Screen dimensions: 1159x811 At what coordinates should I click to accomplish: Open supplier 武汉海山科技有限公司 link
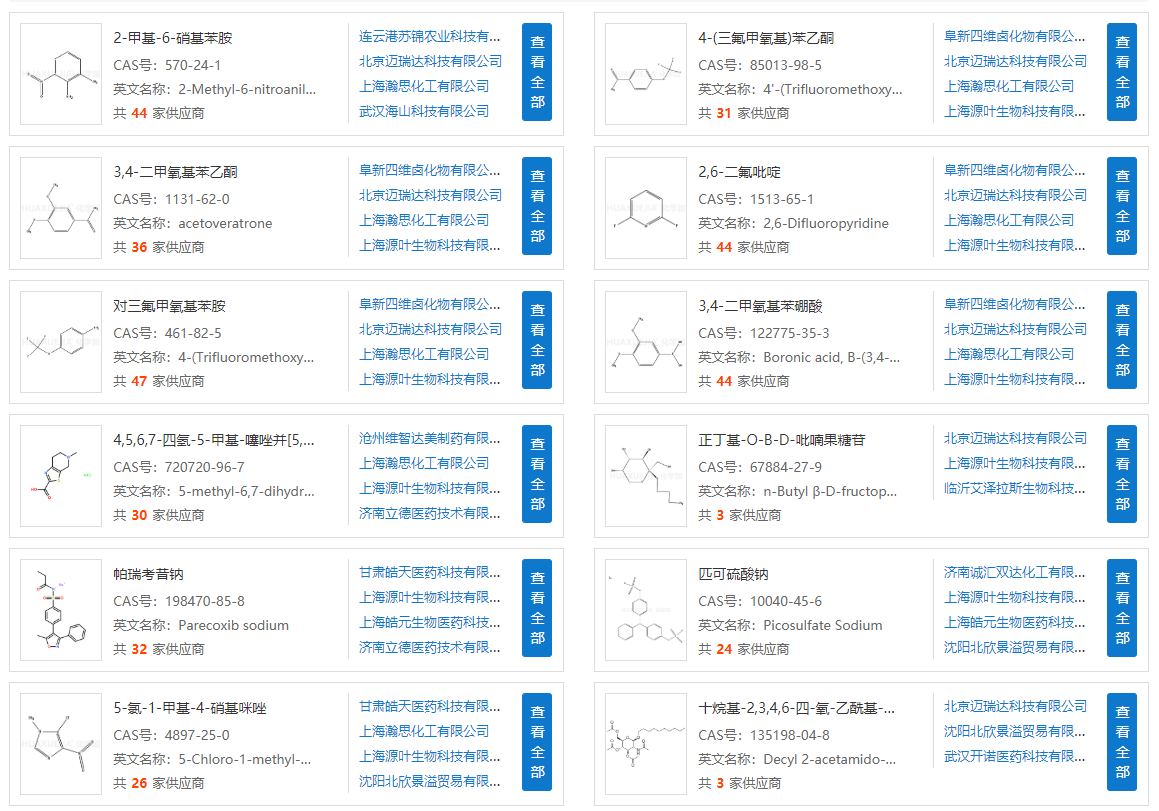pos(424,111)
